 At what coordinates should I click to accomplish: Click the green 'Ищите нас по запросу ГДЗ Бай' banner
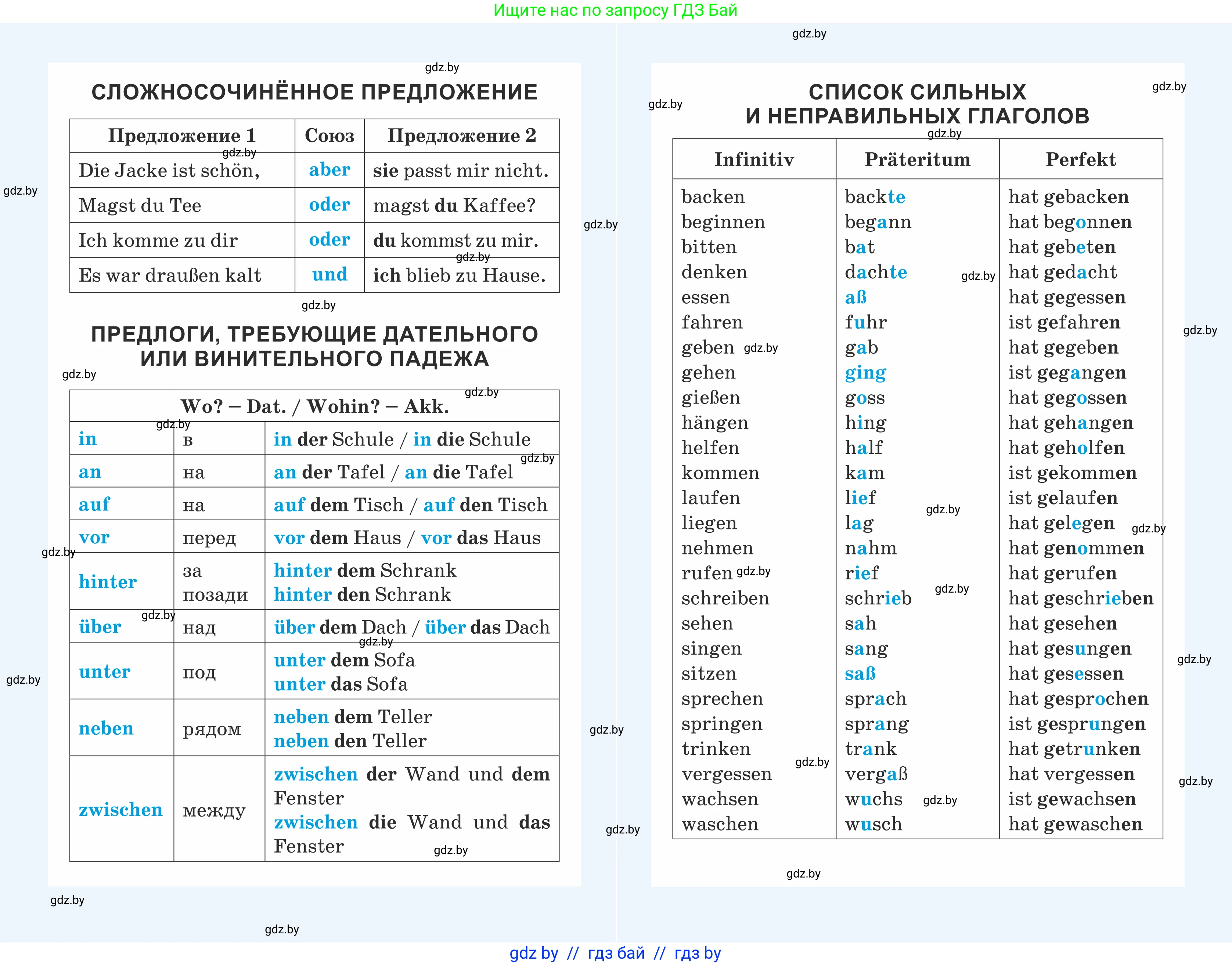click(615, 11)
